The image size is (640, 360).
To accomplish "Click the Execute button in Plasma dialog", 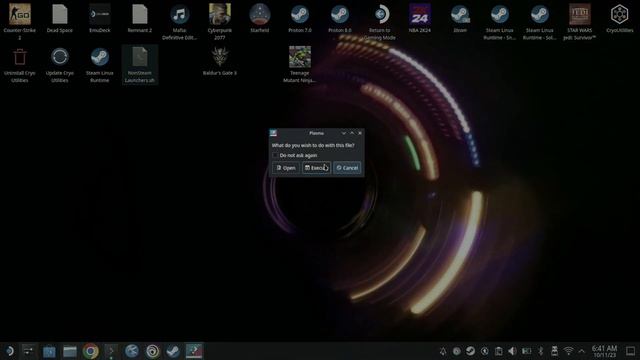I will (x=316, y=168).
